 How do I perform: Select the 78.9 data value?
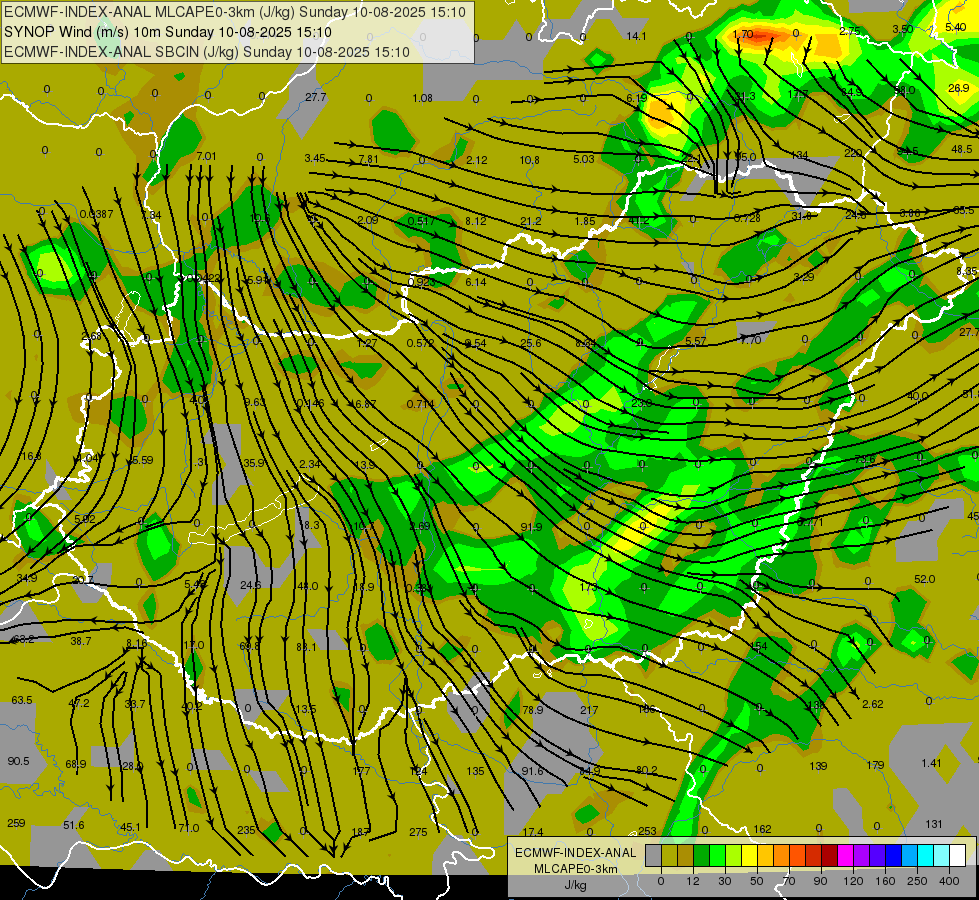click(533, 710)
